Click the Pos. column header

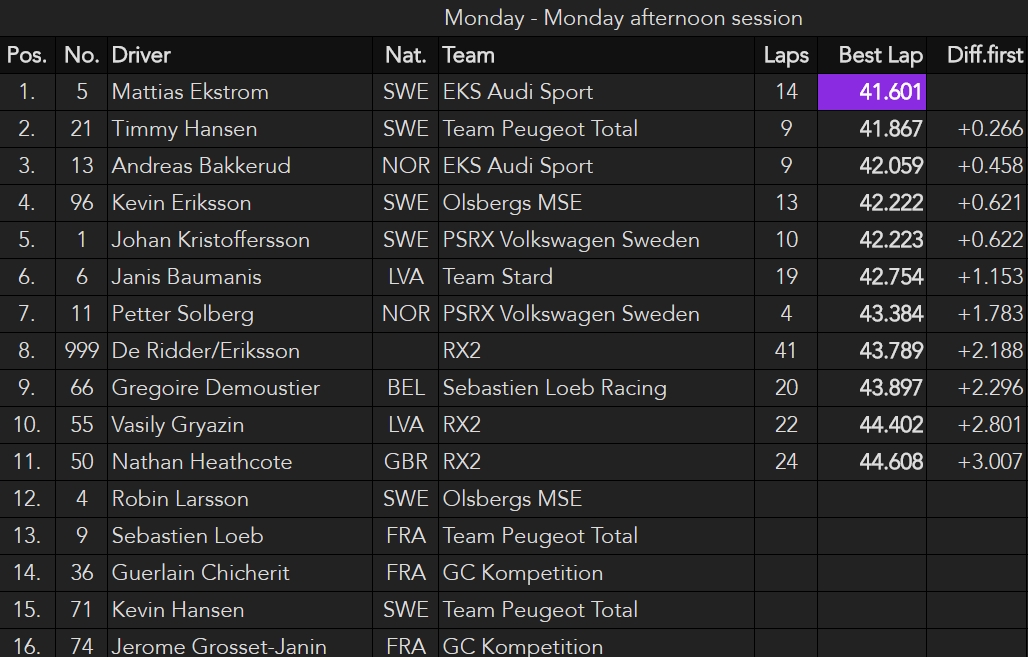click(x=27, y=55)
